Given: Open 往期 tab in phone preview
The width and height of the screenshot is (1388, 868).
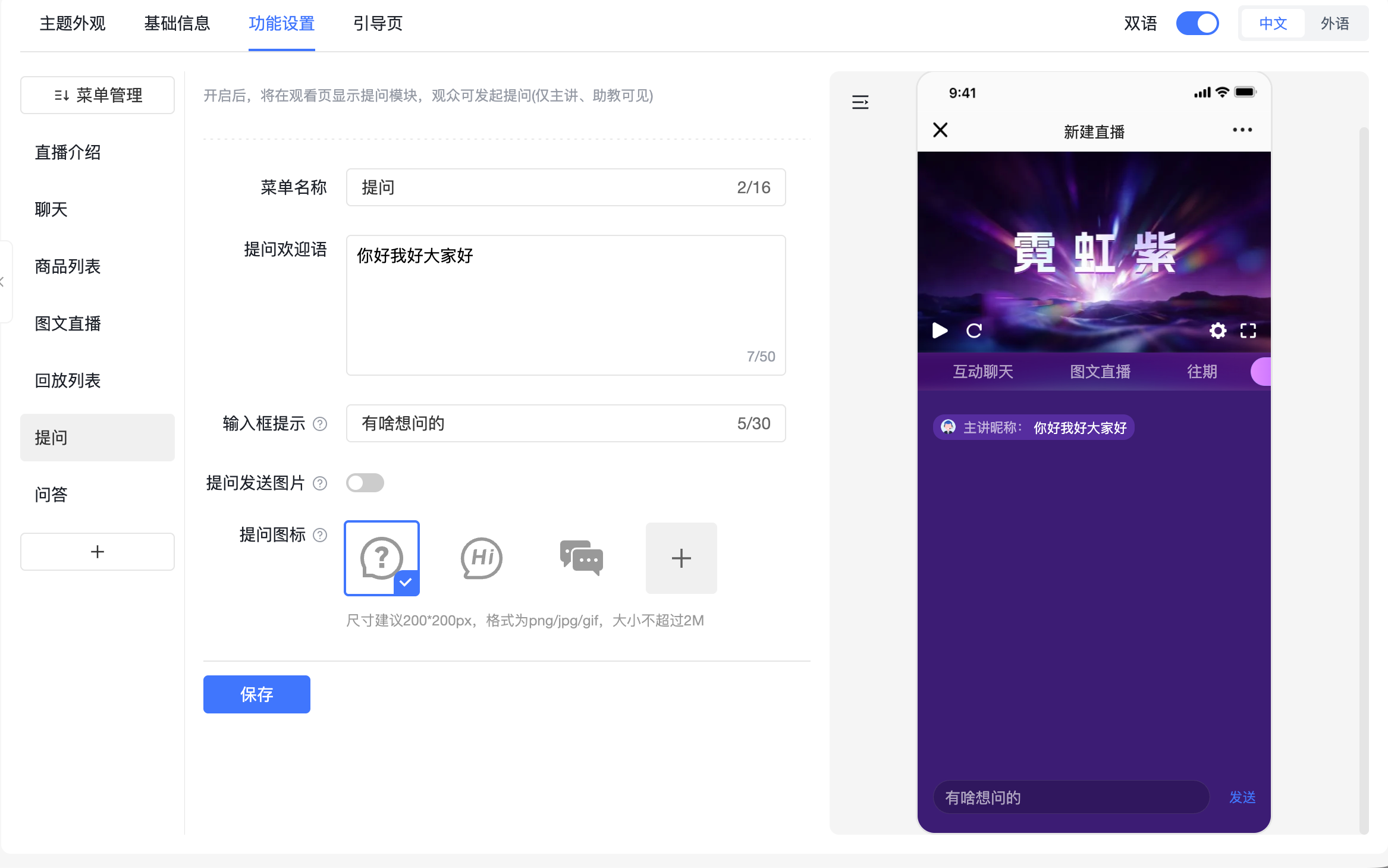Looking at the screenshot, I should click(x=1202, y=372).
